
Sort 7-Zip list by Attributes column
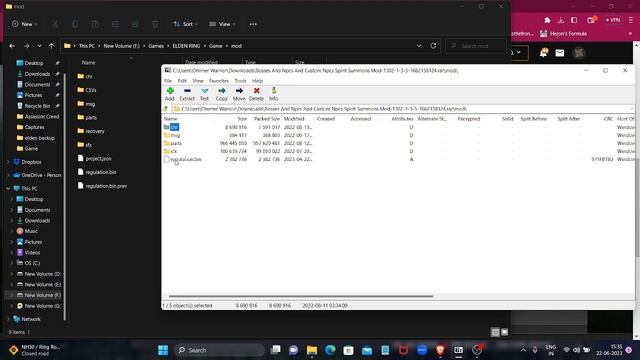point(402,119)
